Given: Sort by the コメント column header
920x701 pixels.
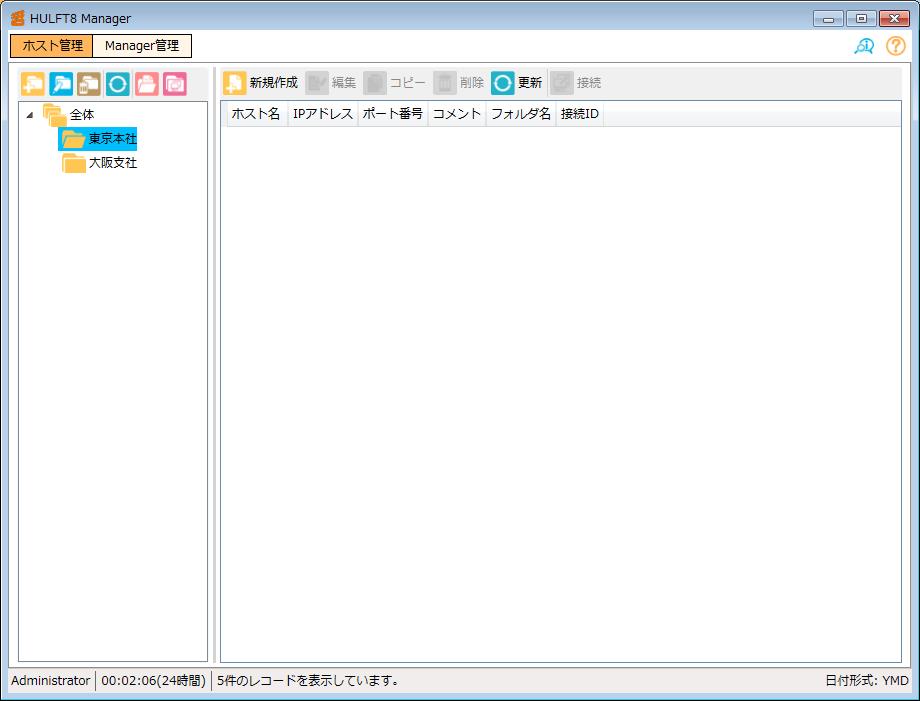Looking at the screenshot, I should click(x=456, y=113).
